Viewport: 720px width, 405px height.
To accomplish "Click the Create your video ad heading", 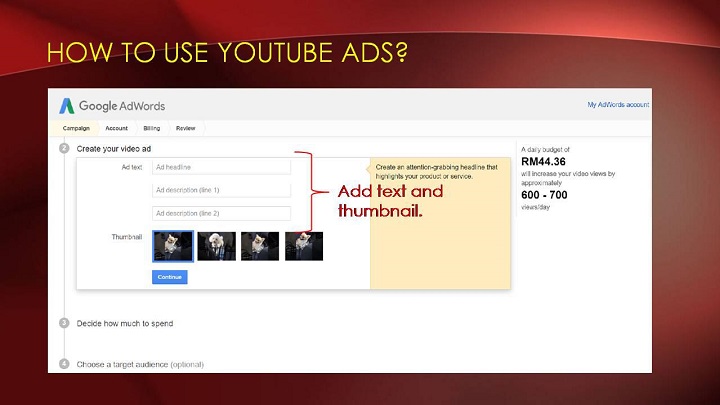I will click(114, 149).
